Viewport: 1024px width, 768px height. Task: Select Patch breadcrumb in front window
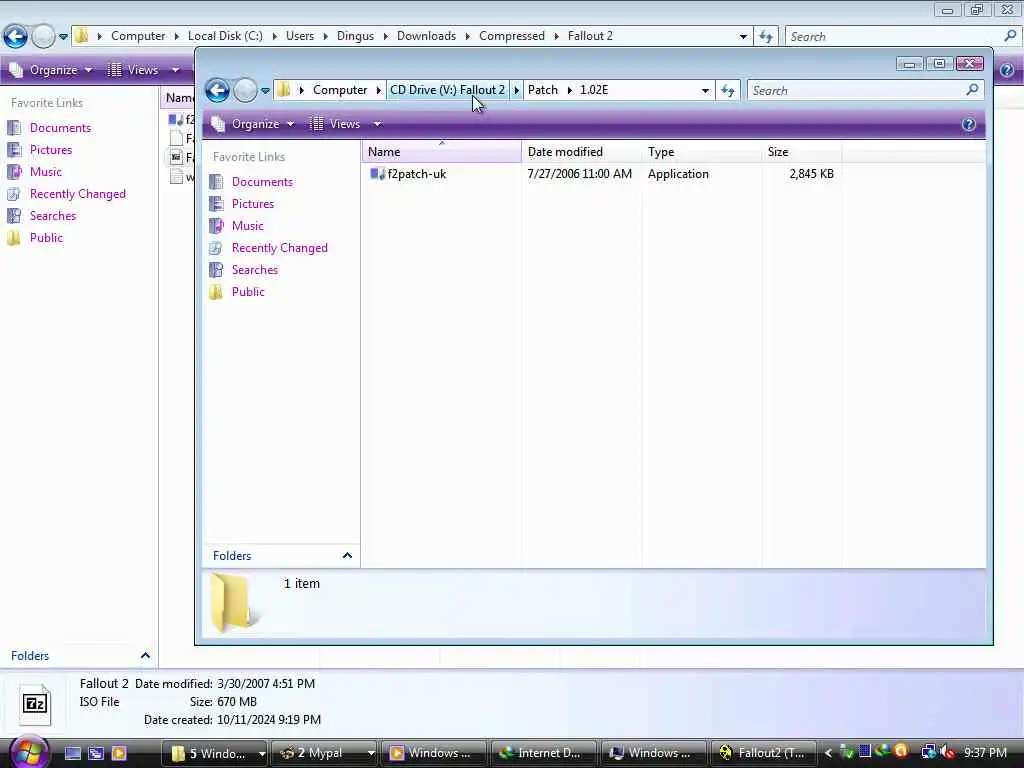coord(543,90)
